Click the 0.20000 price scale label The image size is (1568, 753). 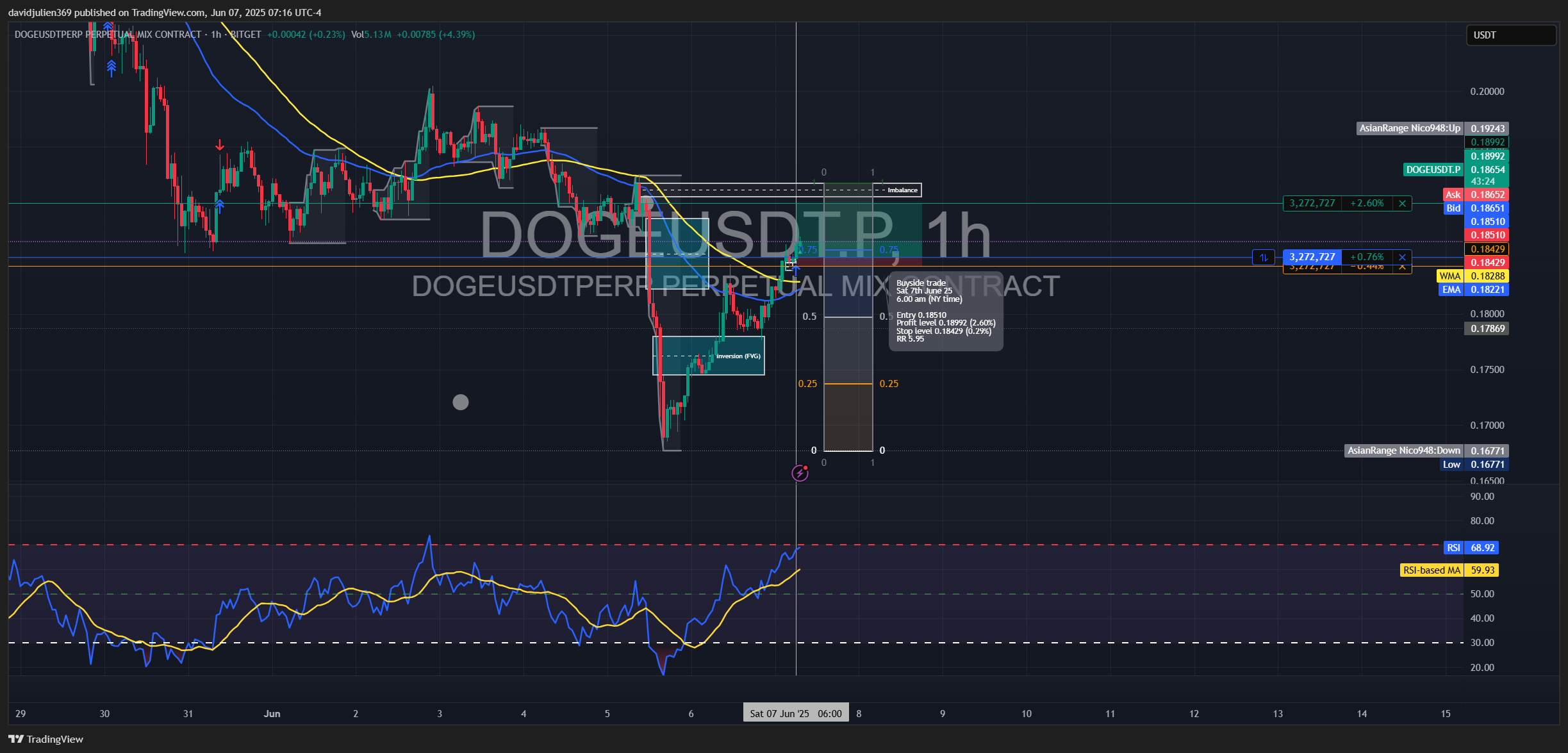pos(1487,92)
